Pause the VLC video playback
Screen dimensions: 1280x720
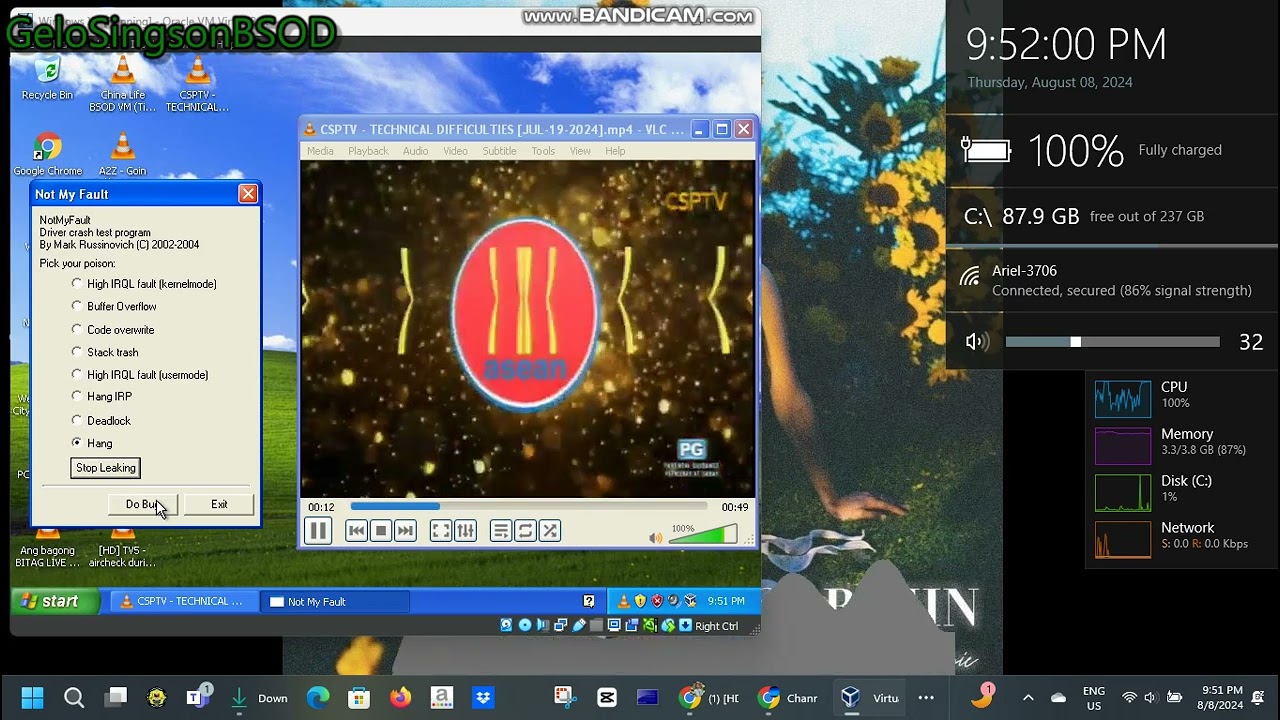[317, 531]
